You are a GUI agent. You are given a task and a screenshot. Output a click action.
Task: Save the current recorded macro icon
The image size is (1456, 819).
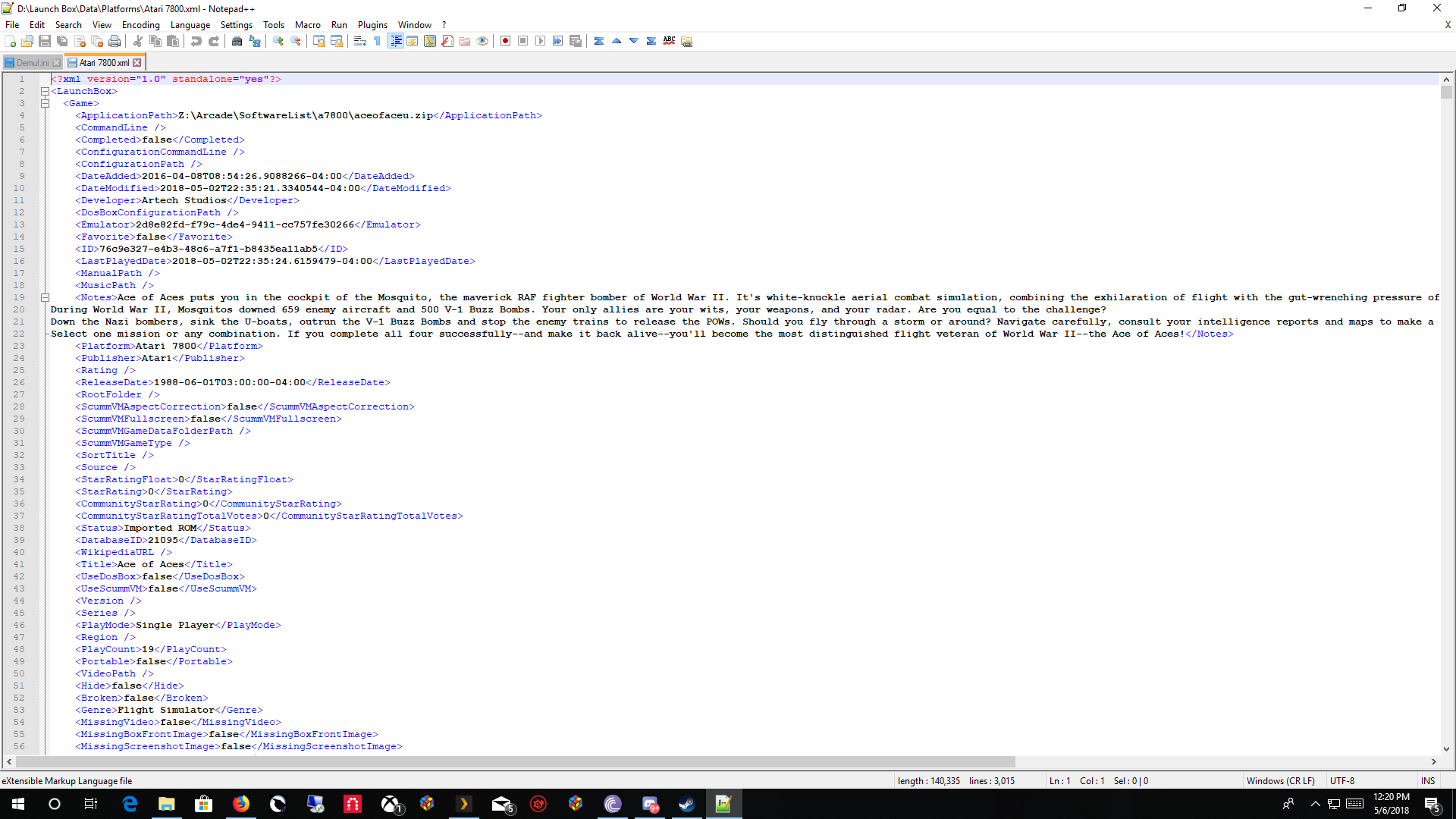pos(576,41)
